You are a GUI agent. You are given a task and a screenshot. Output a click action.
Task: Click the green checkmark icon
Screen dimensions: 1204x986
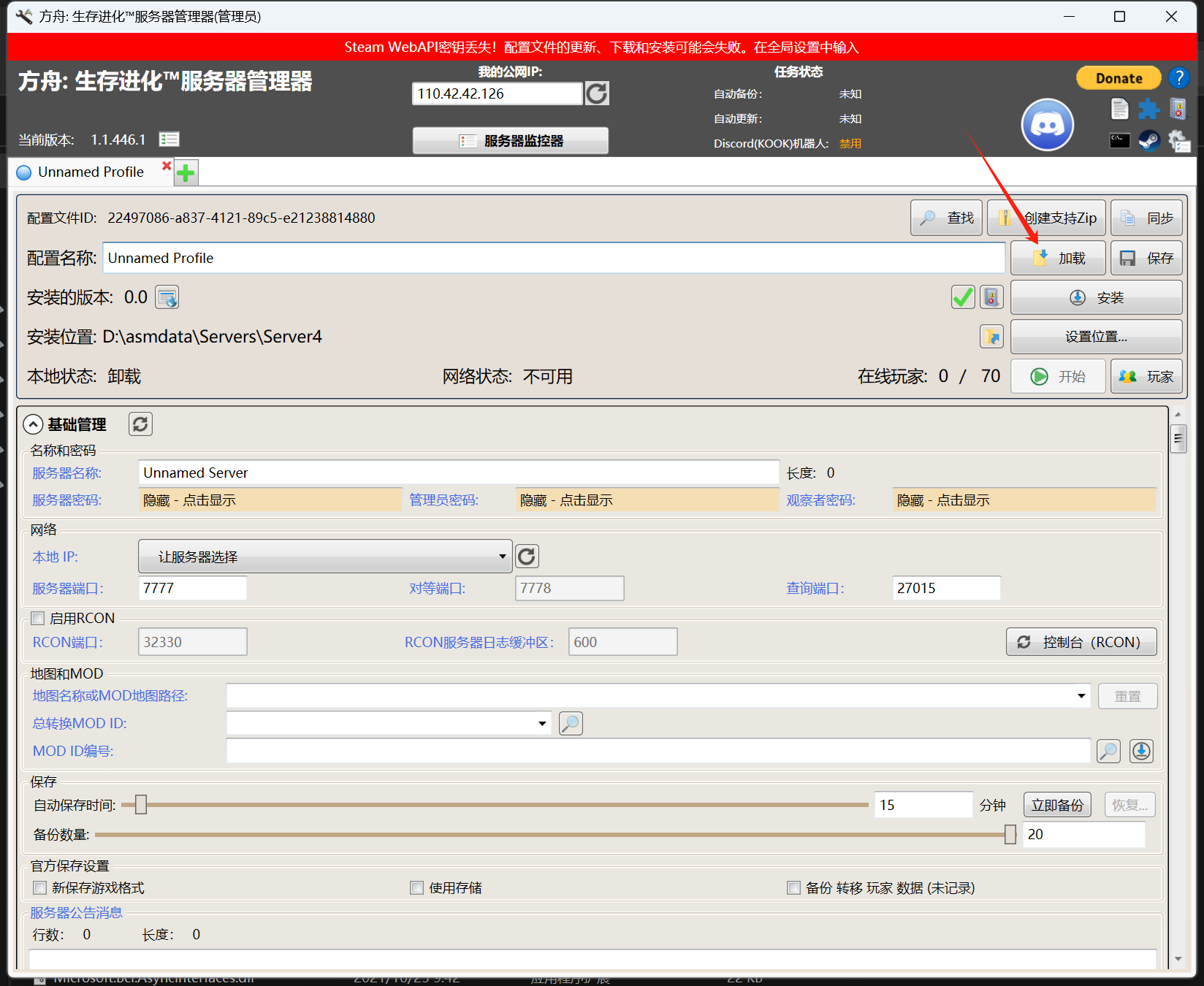click(x=963, y=297)
